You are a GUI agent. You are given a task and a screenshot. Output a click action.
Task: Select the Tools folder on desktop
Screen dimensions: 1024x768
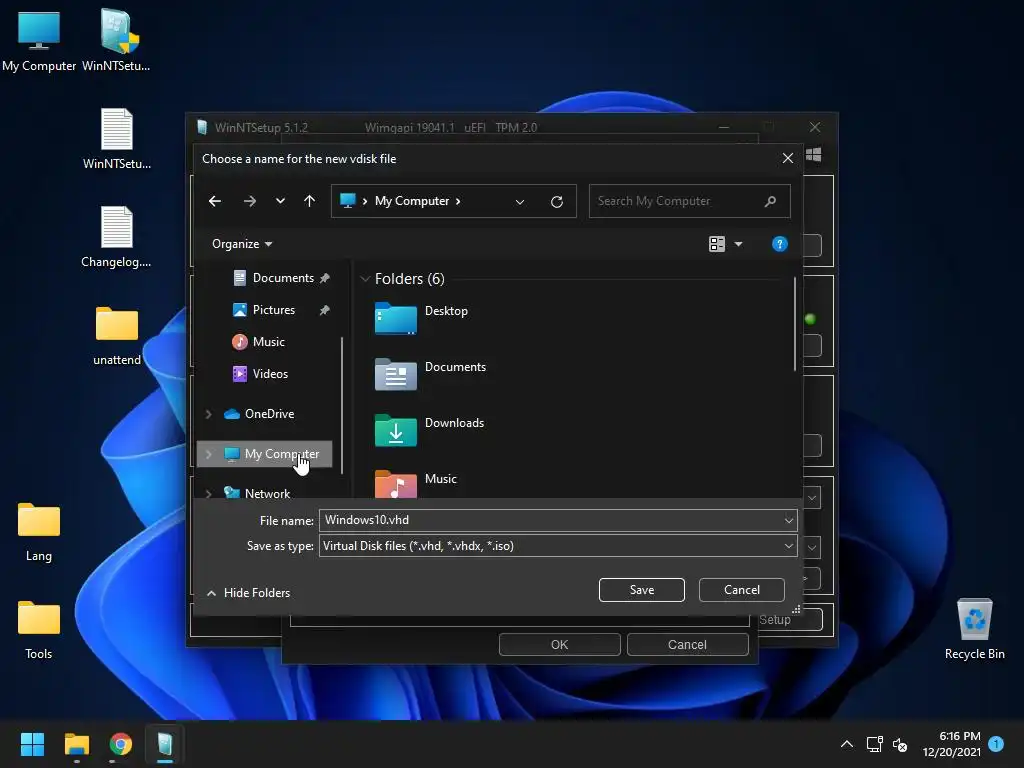click(39, 630)
